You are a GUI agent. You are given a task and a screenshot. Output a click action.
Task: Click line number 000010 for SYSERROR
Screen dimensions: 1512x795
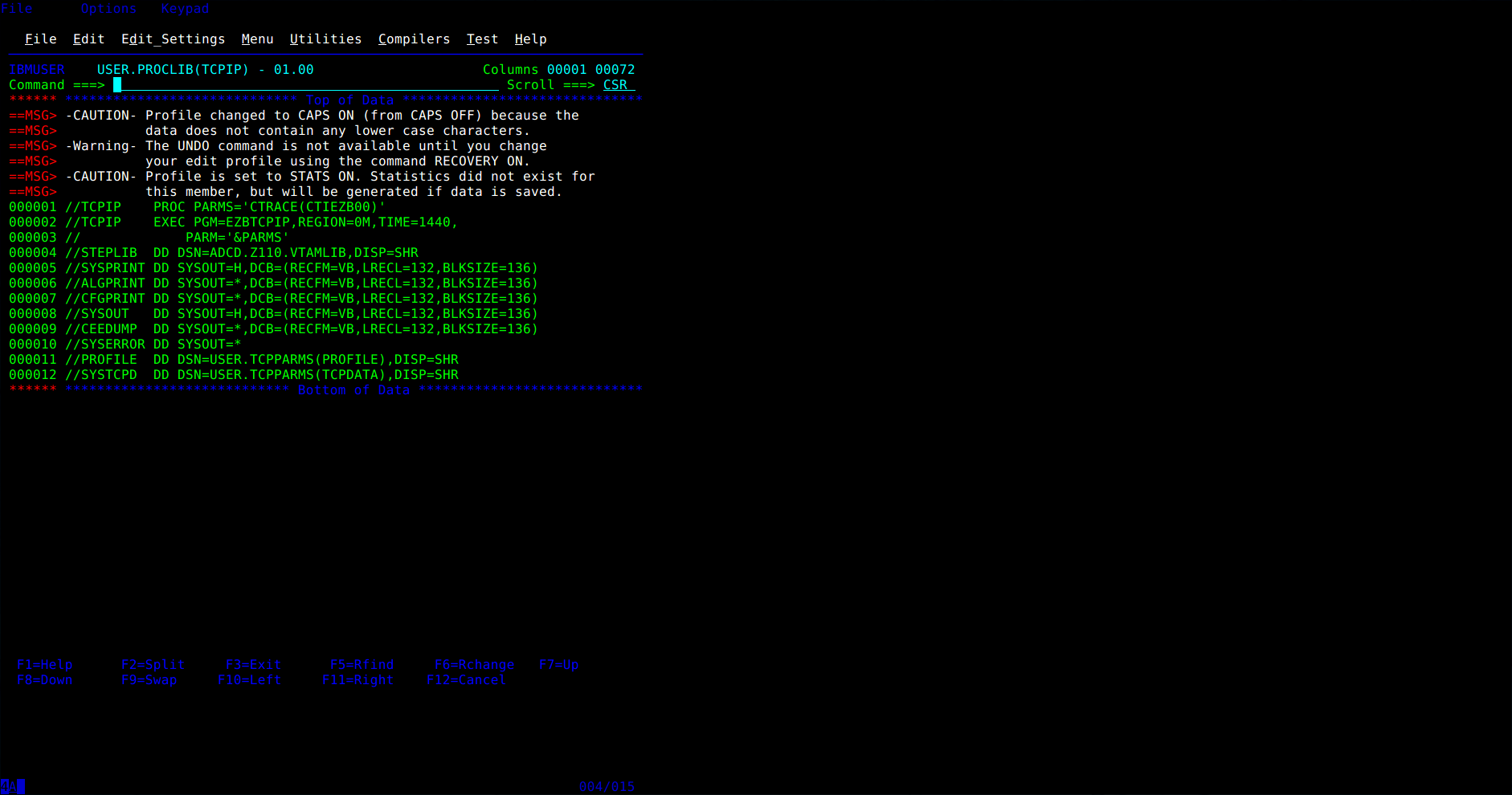32,344
